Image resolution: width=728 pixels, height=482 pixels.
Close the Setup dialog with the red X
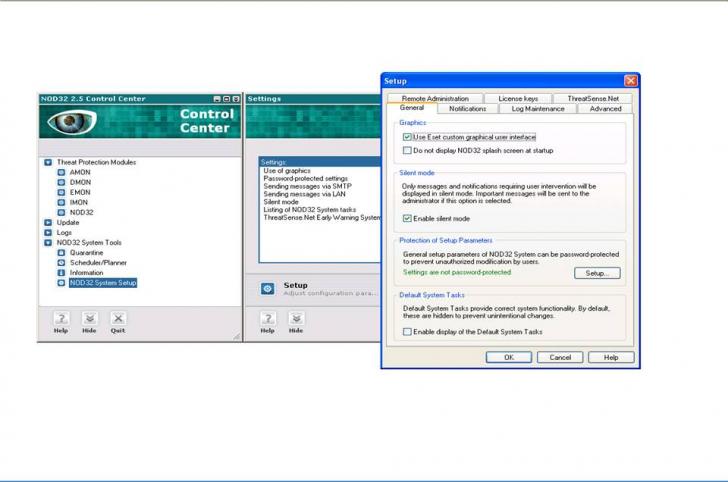630,81
